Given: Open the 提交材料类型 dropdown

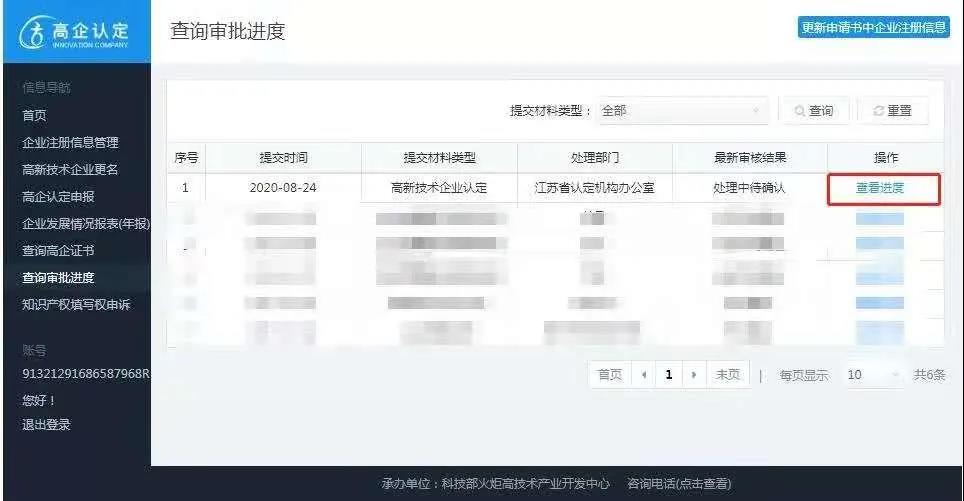Looking at the screenshot, I should (683, 111).
